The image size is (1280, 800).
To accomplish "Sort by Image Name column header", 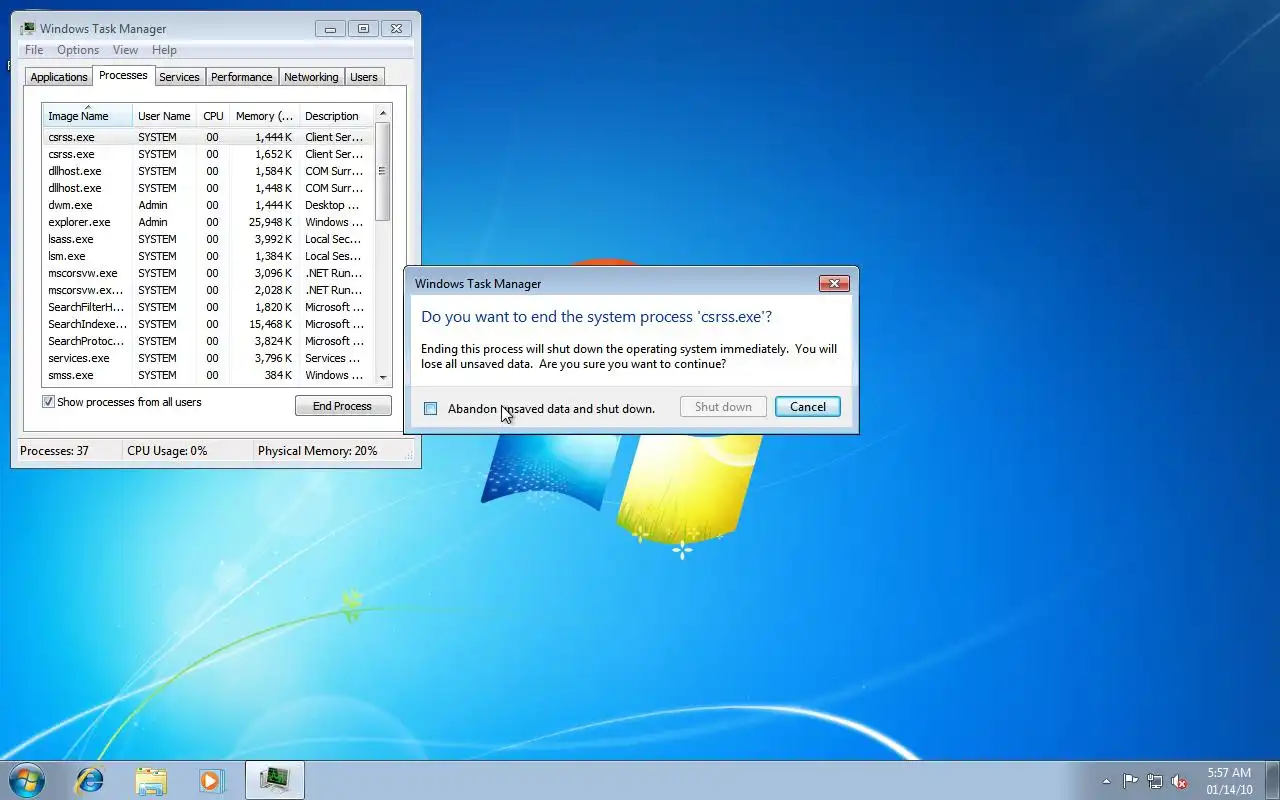I will pyautogui.click(x=87, y=115).
